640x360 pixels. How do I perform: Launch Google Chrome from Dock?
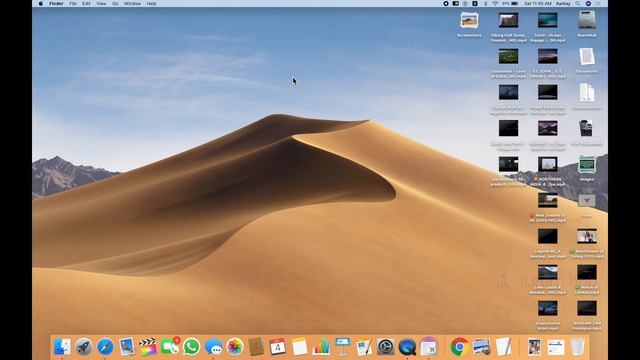459,347
